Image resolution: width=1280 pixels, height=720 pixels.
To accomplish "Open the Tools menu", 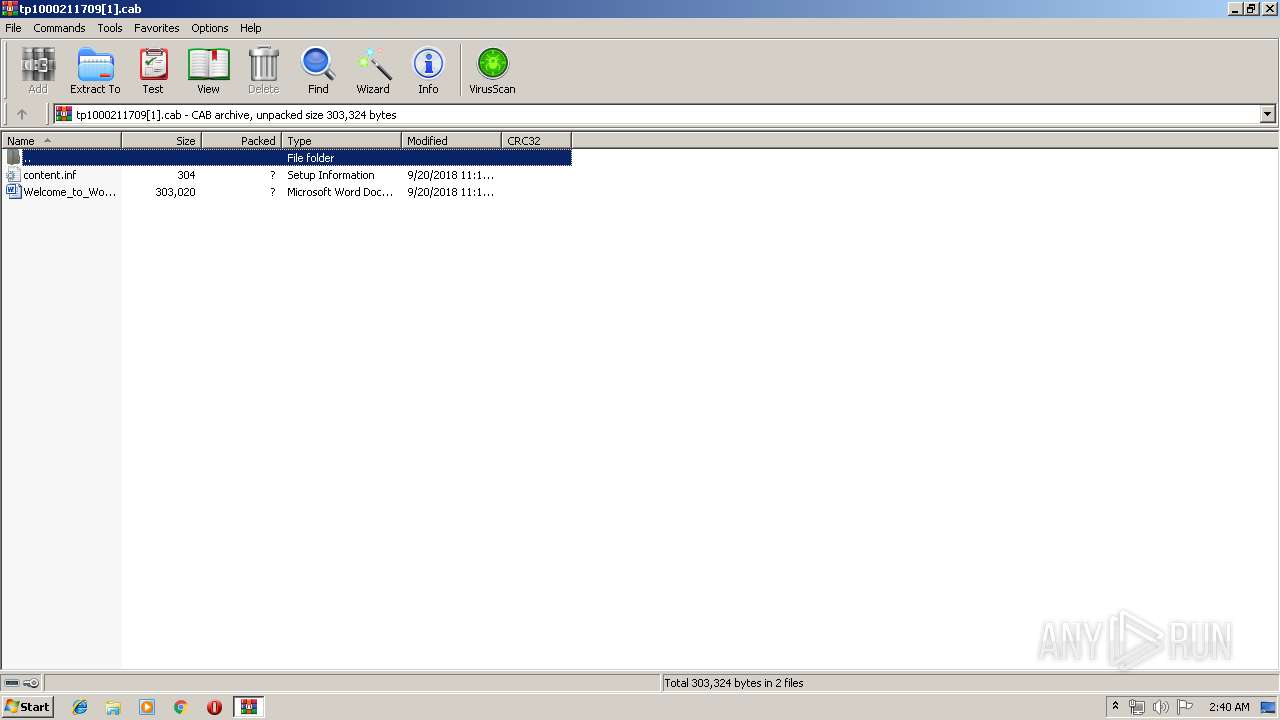I will (110, 28).
